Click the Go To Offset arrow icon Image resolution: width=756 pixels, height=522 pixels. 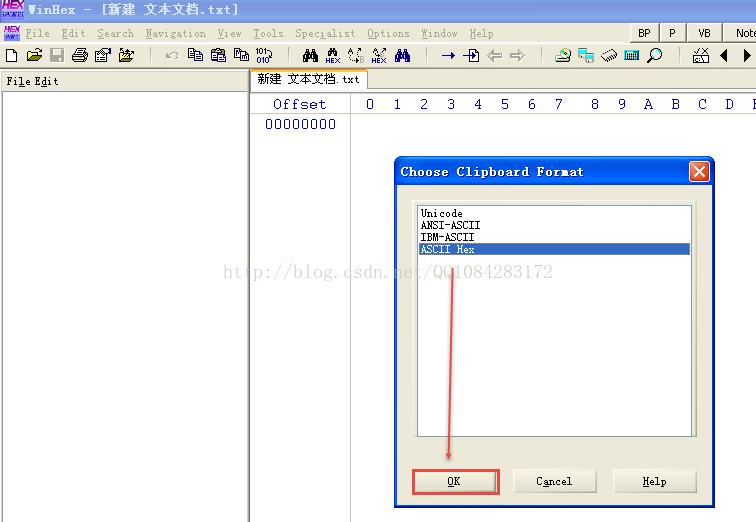[x=448, y=56]
